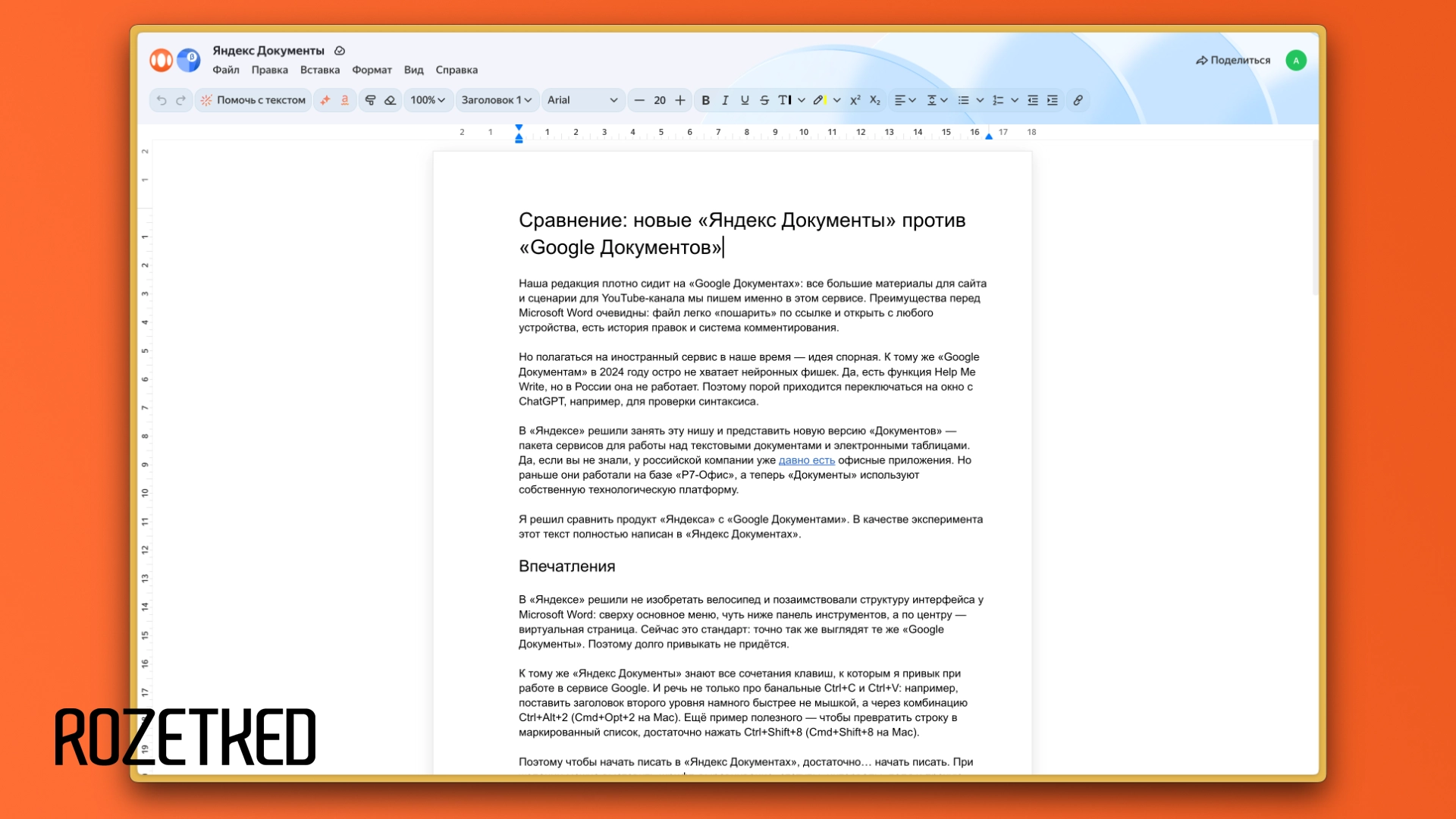Click the 'Впечатления' heading
Image resolution: width=1456 pixels, height=819 pixels.
567,566
